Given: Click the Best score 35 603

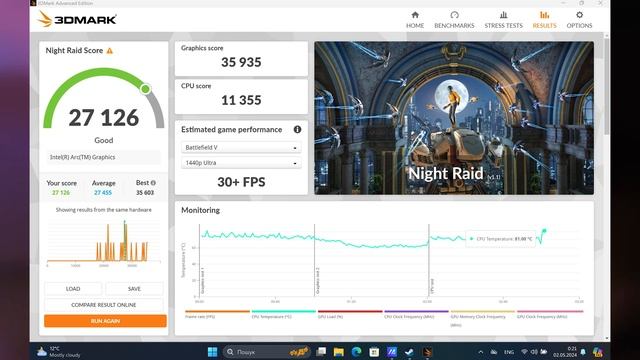Looking at the screenshot, I should [145, 193].
